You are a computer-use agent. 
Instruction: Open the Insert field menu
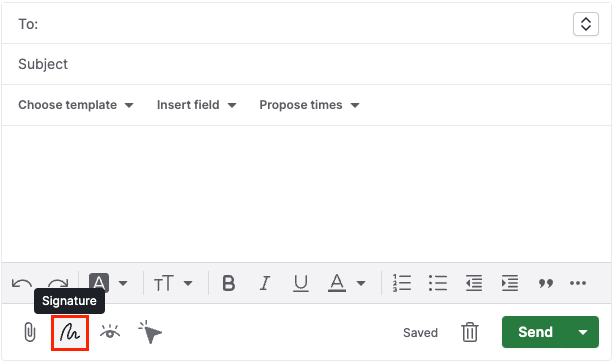pos(197,105)
